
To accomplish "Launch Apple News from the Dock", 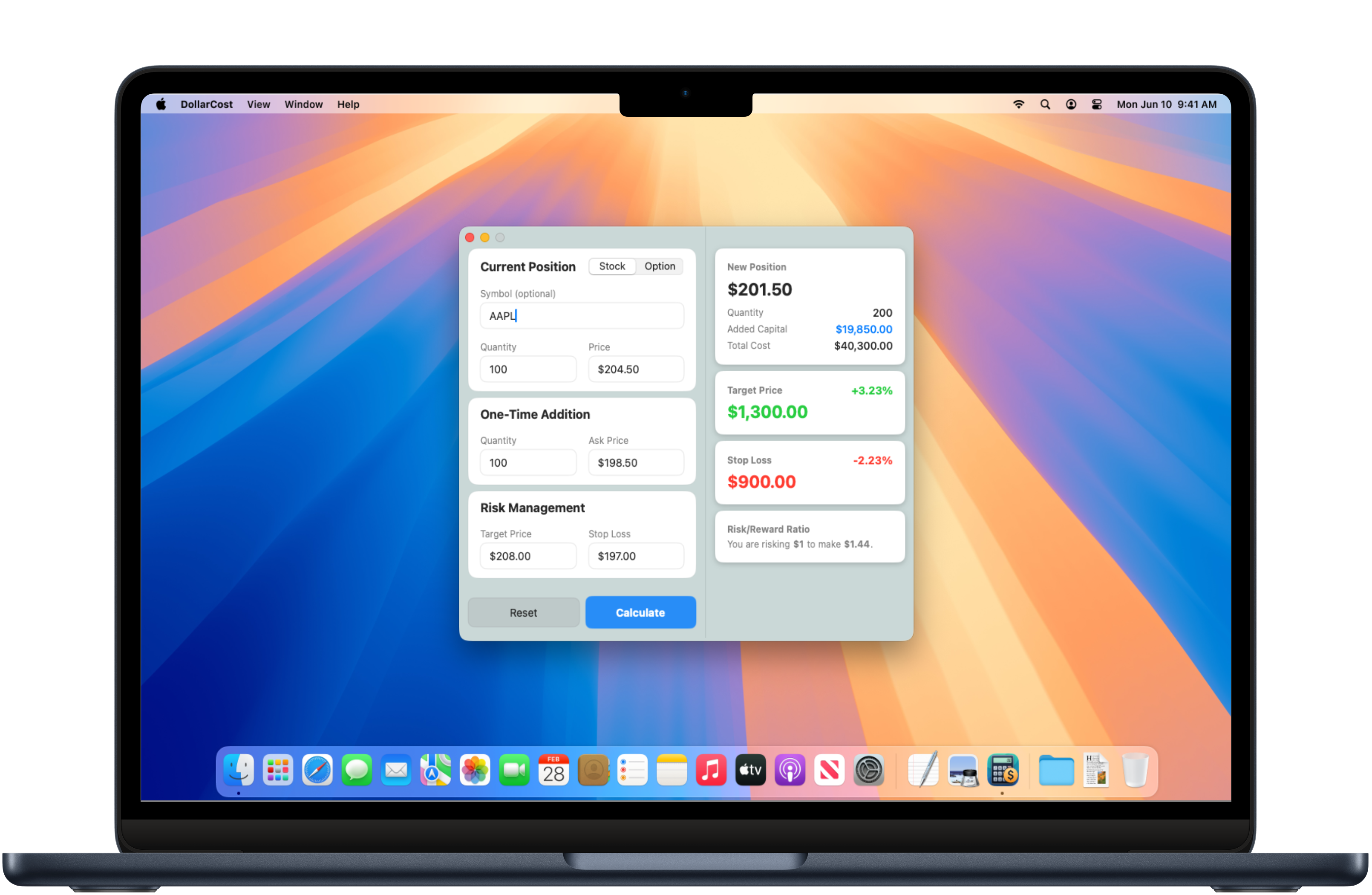I will coord(829,770).
